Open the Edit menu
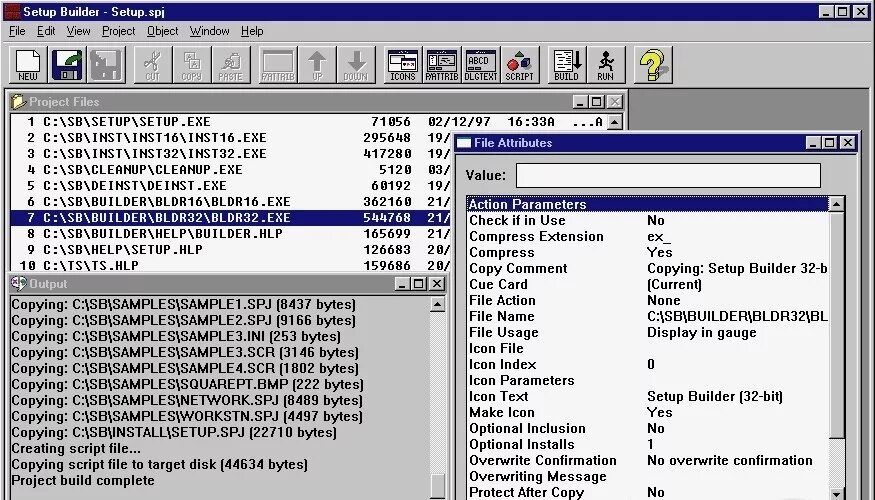The image size is (875, 500). pyautogui.click(x=46, y=31)
